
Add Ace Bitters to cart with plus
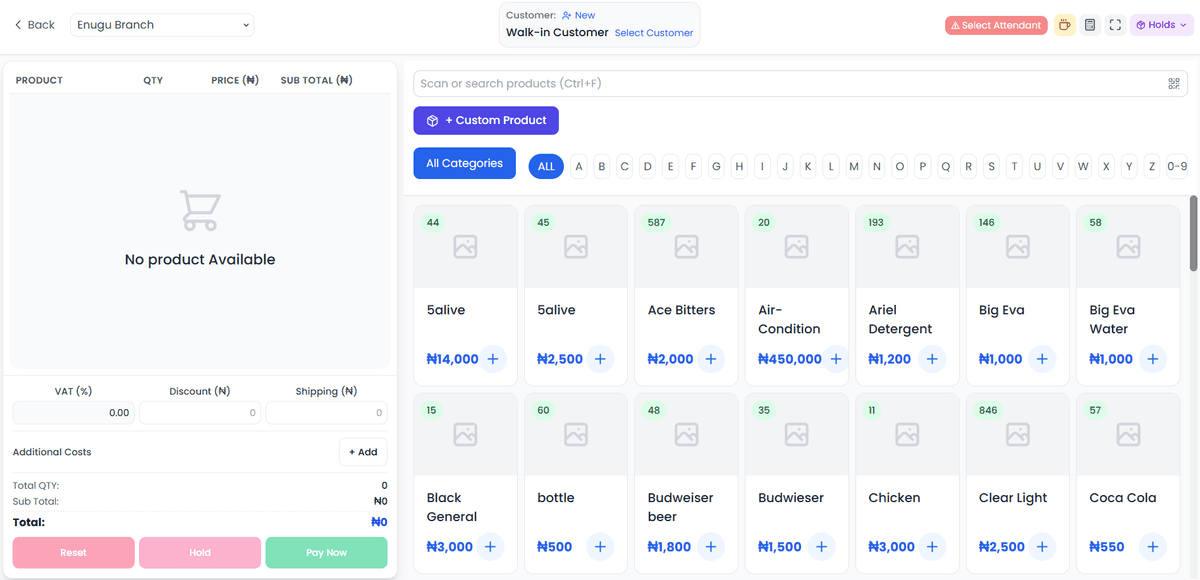710,359
